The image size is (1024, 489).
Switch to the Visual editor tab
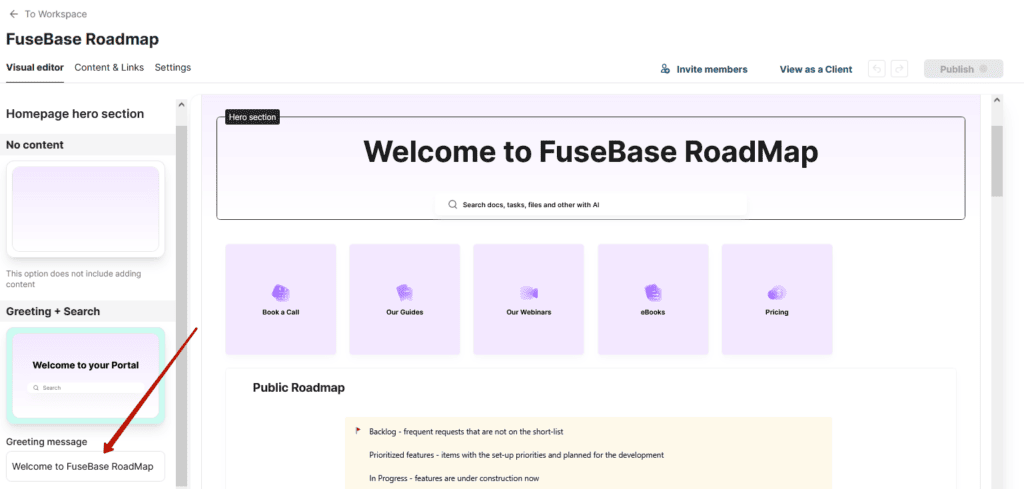(x=35, y=67)
